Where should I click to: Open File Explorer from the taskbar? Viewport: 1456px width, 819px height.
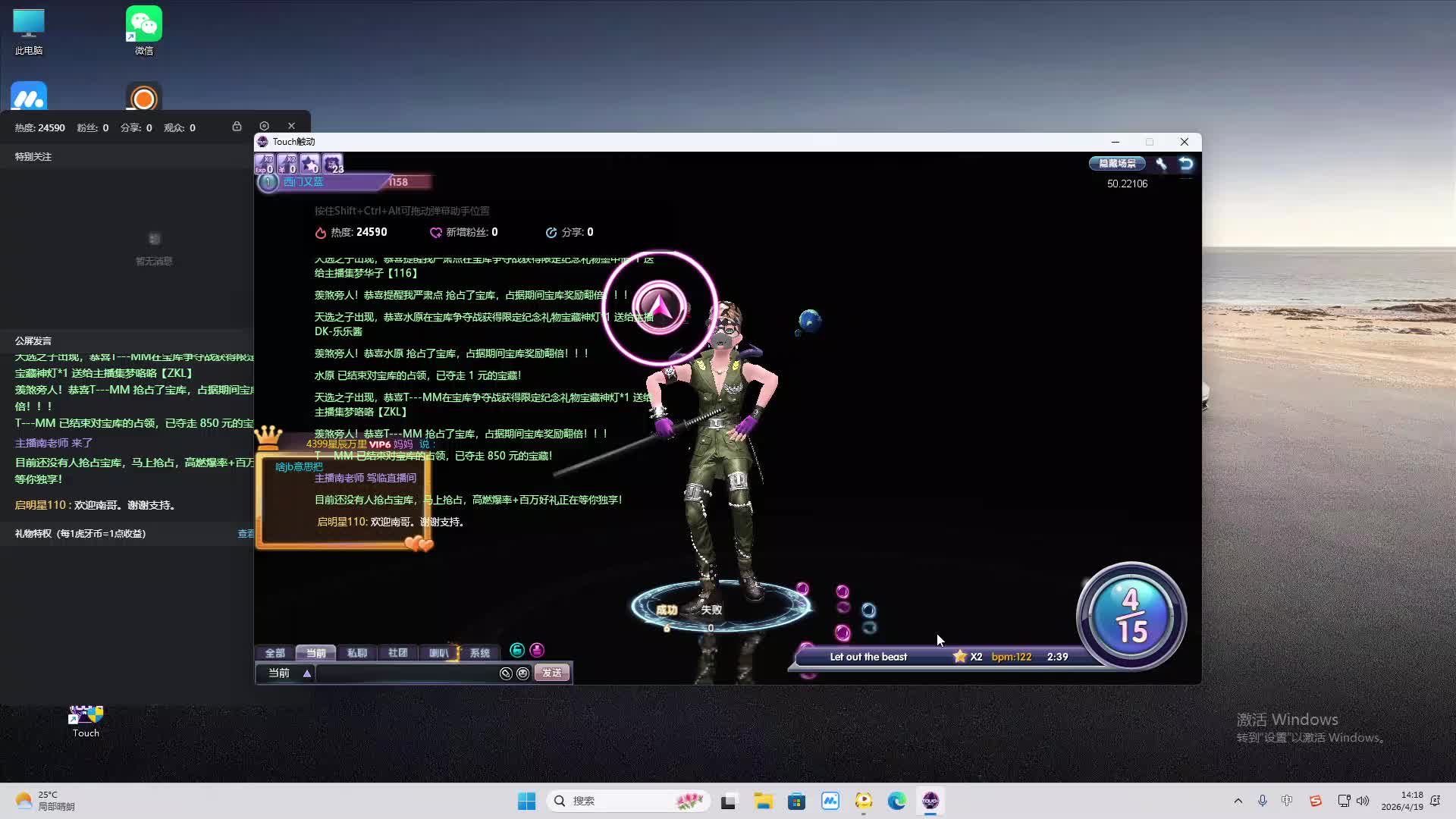click(763, 801)
